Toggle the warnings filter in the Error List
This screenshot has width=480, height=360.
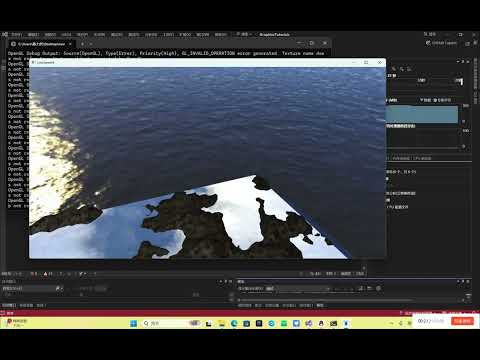click(48, 274)
